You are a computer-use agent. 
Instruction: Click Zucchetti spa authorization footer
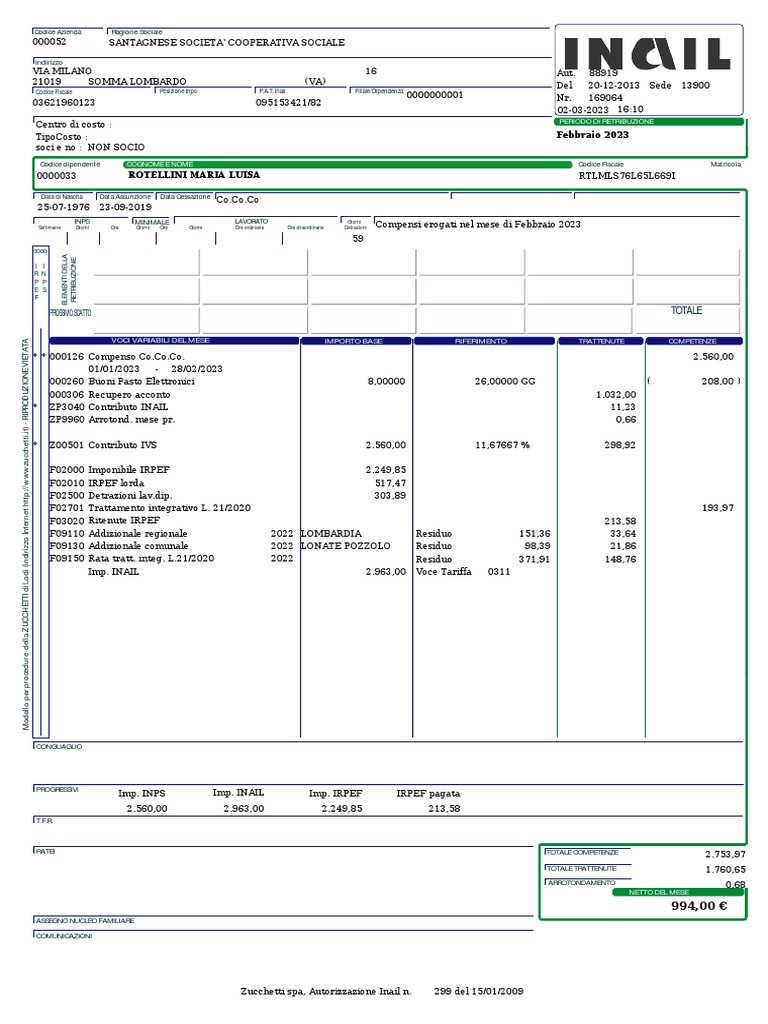coord(382,991)
